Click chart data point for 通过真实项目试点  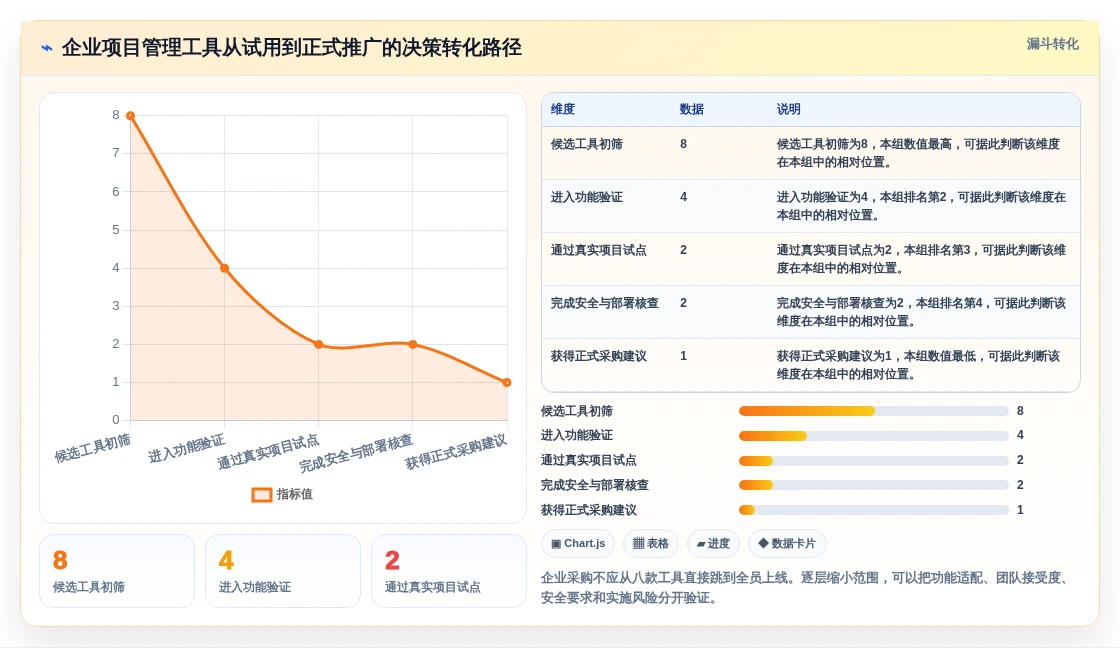tap(319, 344)
